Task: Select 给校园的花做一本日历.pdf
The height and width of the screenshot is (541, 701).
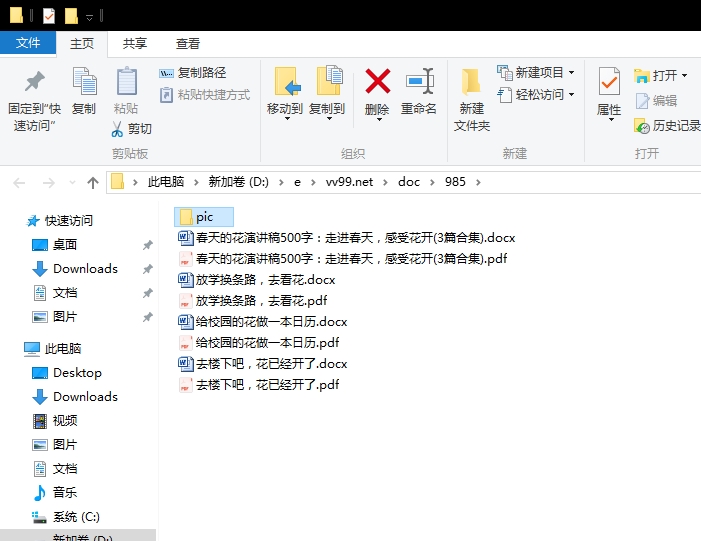Action: 258,342
